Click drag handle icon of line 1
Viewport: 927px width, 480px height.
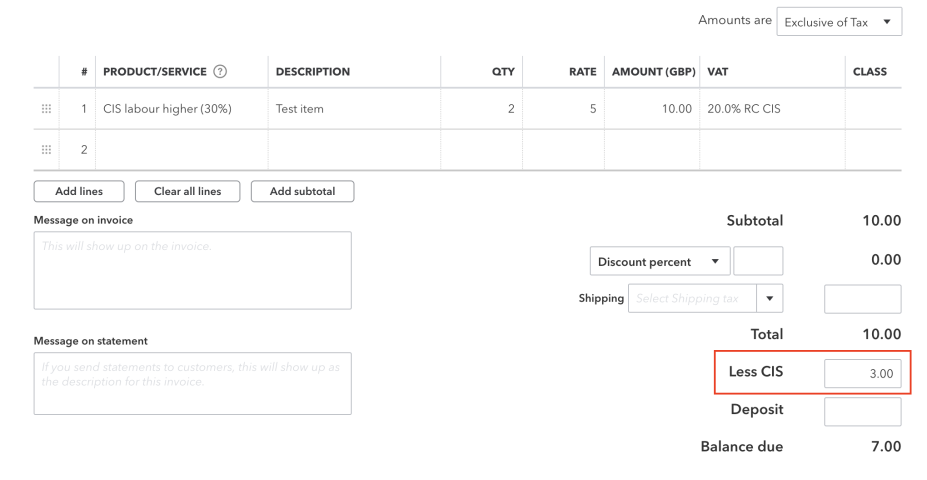(46, 109)
